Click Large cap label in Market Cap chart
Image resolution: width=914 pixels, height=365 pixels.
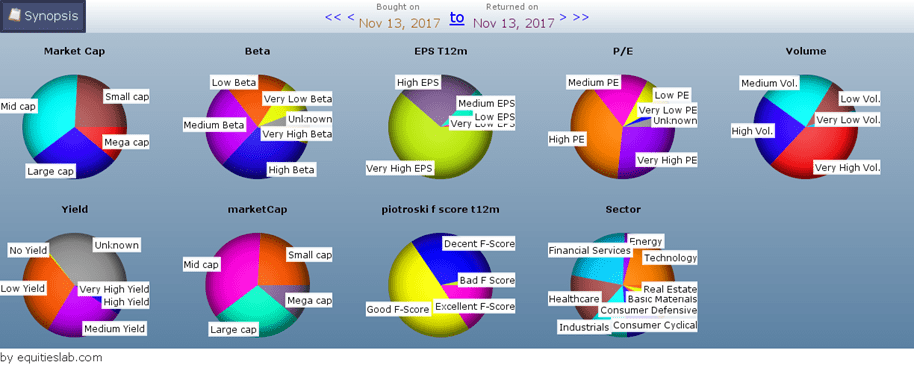50,171
